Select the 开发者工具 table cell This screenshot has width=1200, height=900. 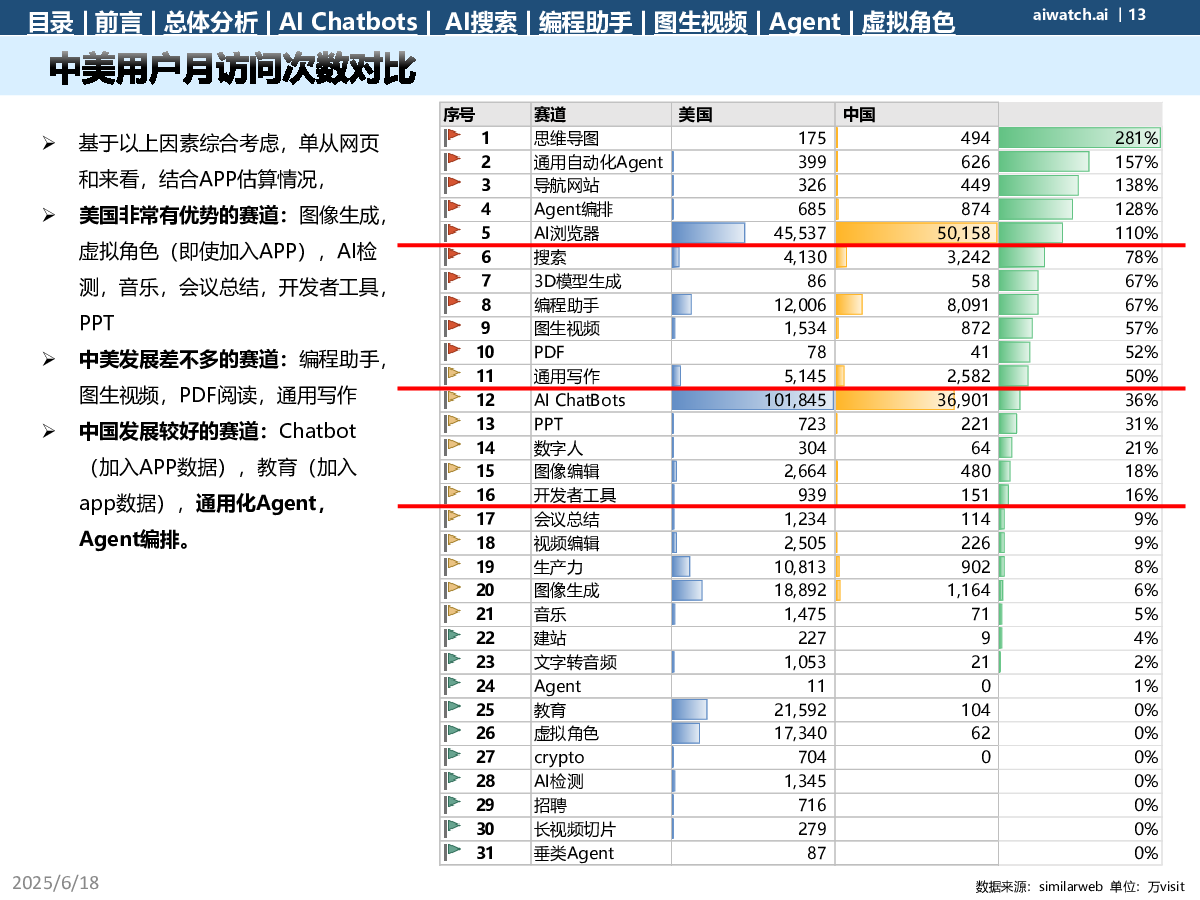[x=600, y=495]
